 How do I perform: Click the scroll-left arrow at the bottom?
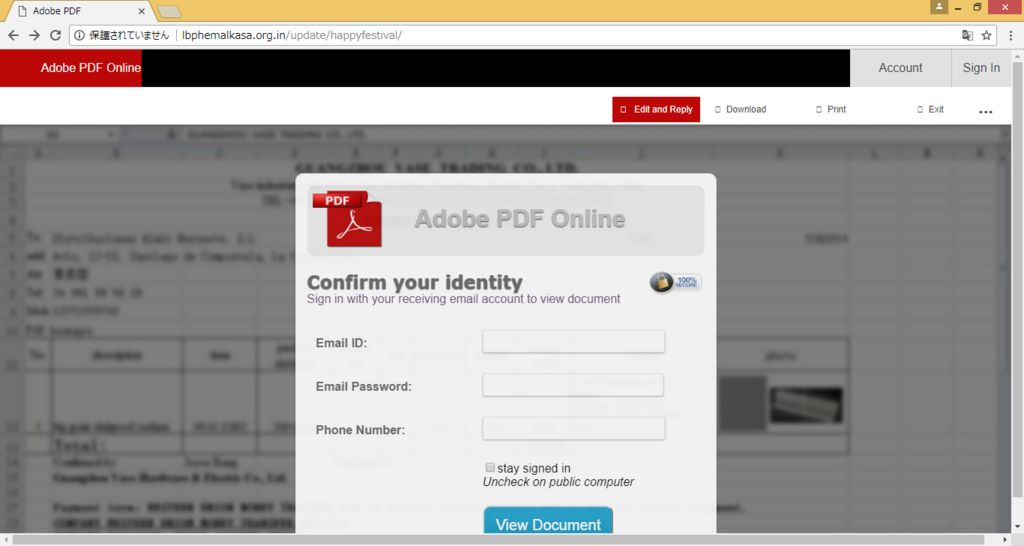tap(6, 539)
